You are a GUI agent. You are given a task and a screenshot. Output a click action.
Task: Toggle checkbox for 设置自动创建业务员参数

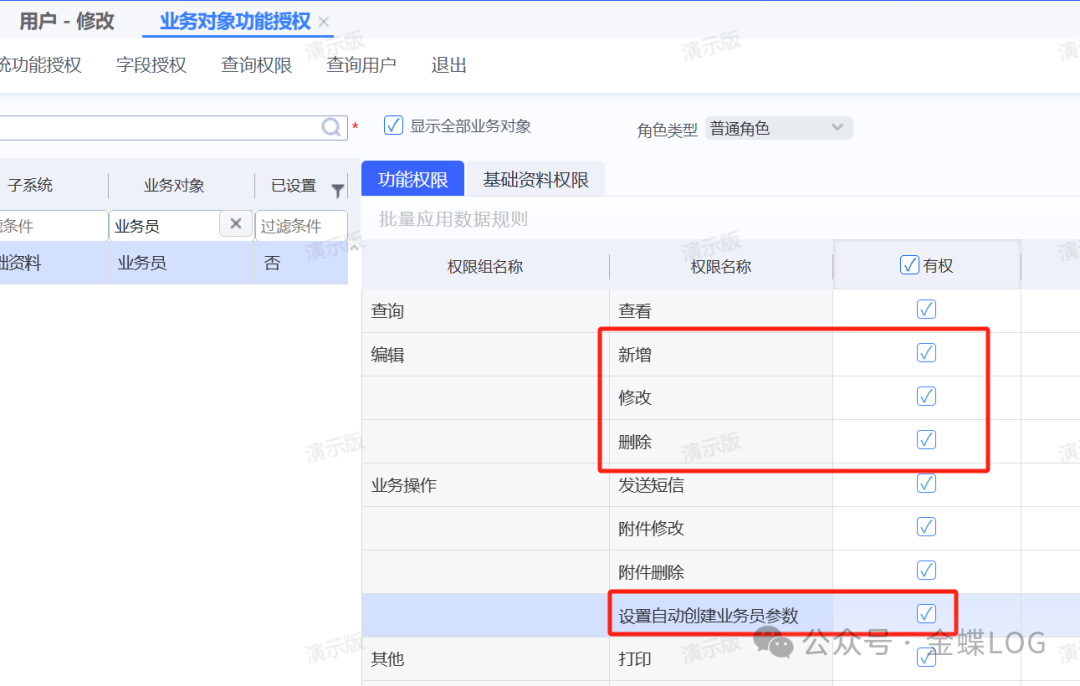coord(926,613)
